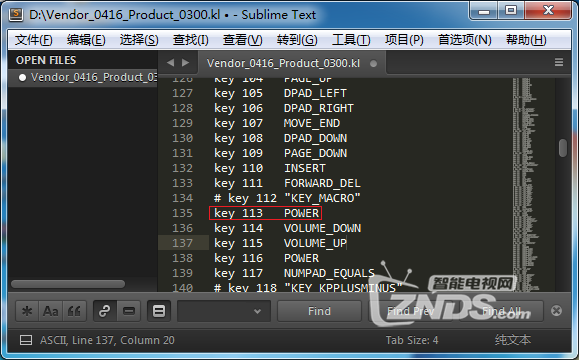This screenshot has width=579, height=360.
Task: Toggle highlight matches option
Action: [159, 311]
